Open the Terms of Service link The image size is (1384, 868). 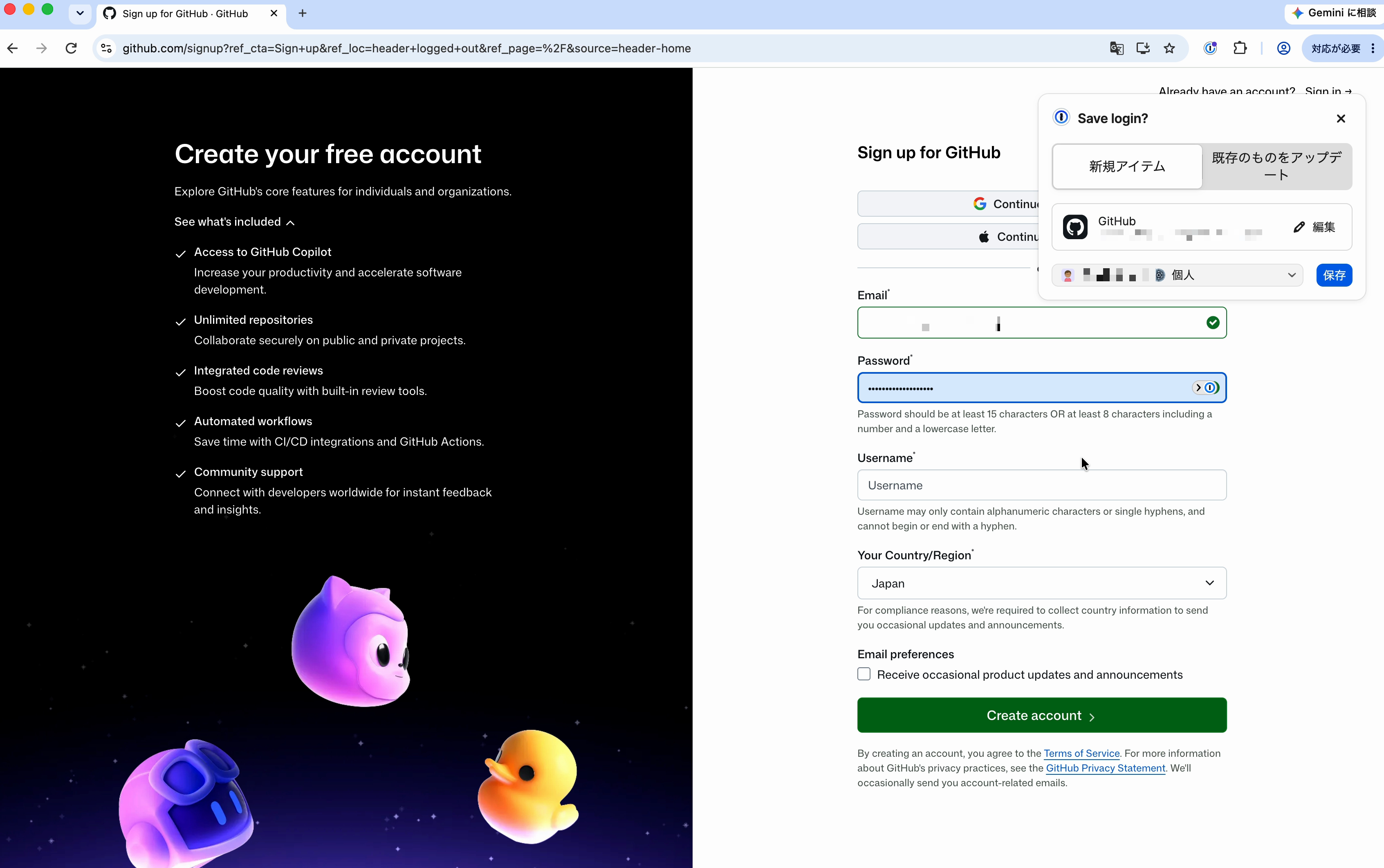pyautogui.click(x=1081, y=753)
